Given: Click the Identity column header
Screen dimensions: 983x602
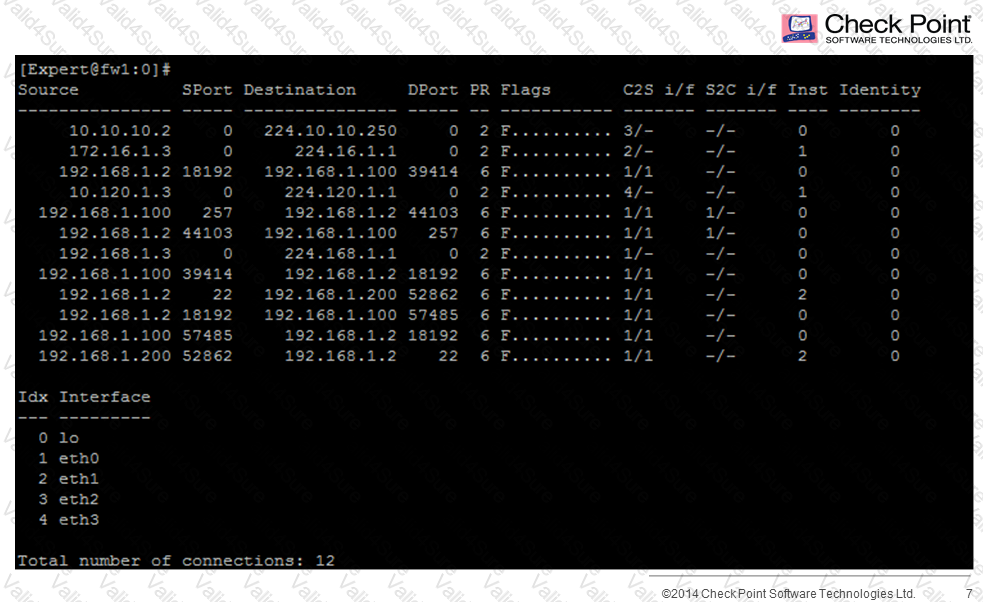Looking at the screenshot, I should (880, 90).
